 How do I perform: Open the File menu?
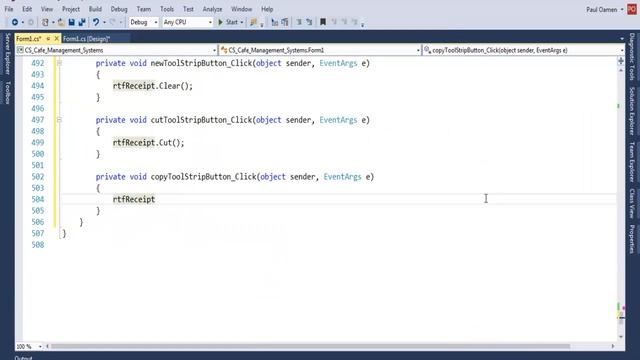[x=9, y=9]
